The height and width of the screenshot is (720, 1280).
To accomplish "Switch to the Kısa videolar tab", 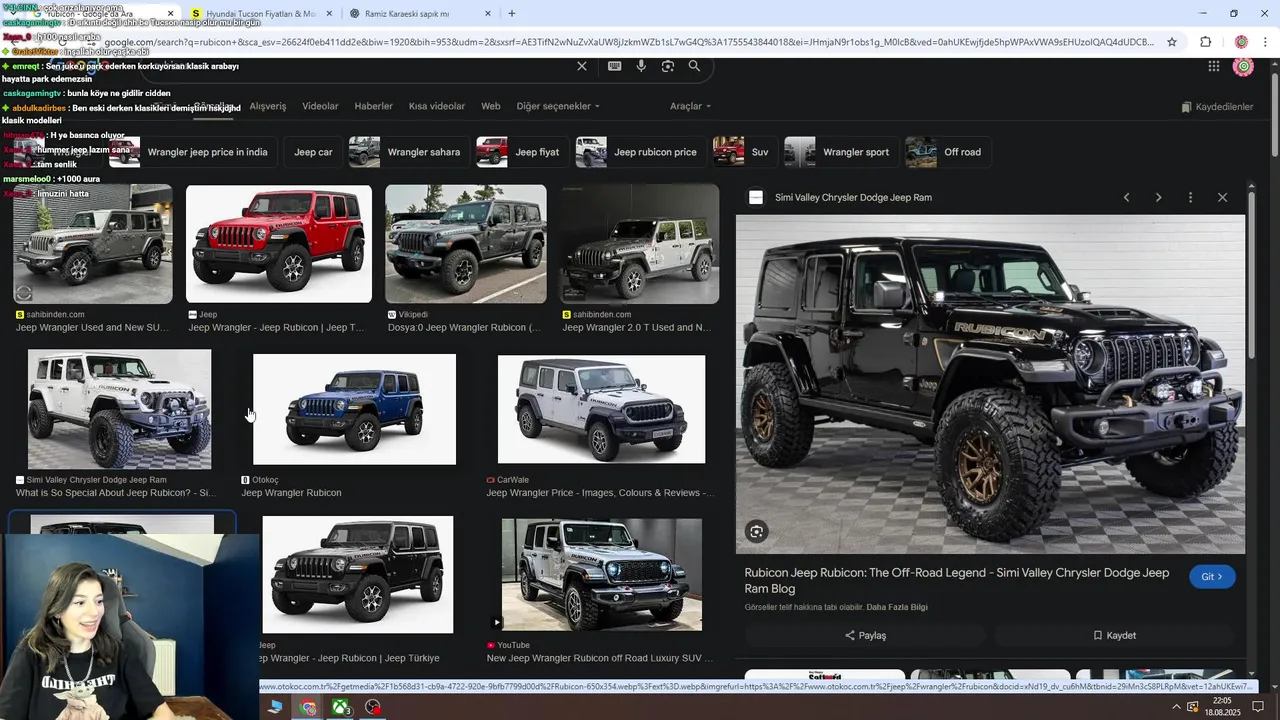I will [x=437, y=106].
